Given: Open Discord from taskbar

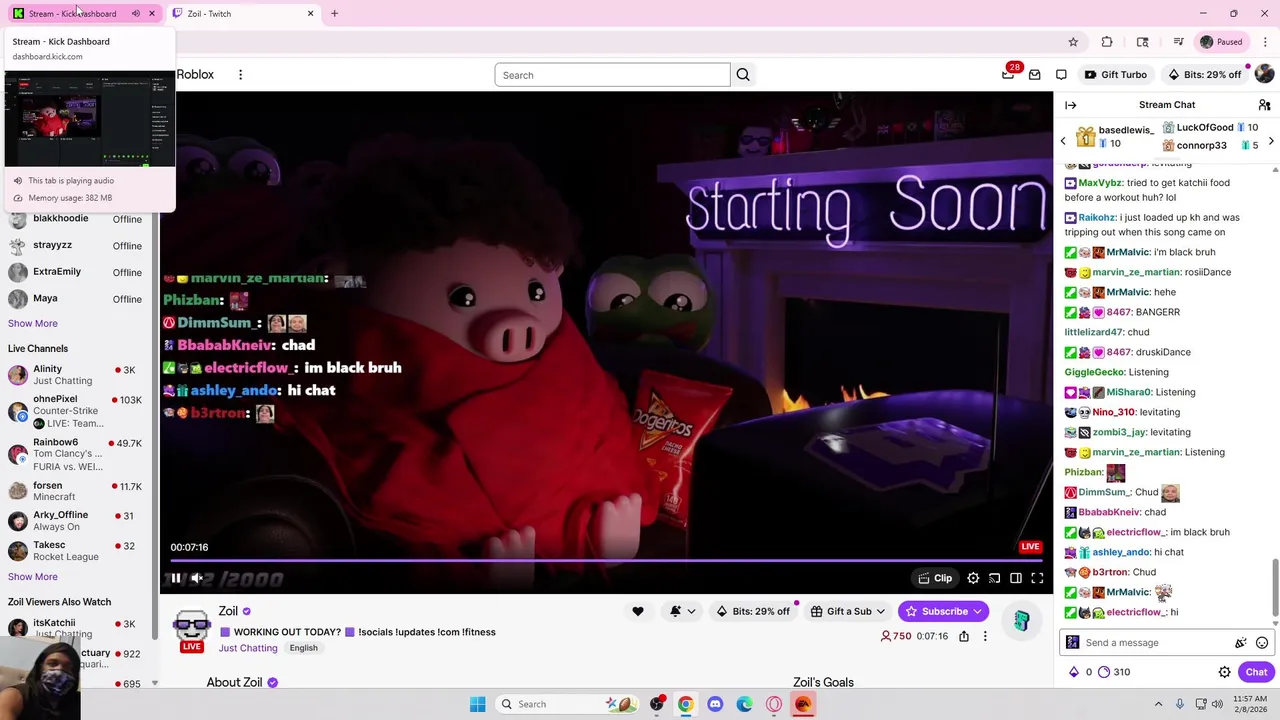Looking at the screenshot, I should 715,704.
